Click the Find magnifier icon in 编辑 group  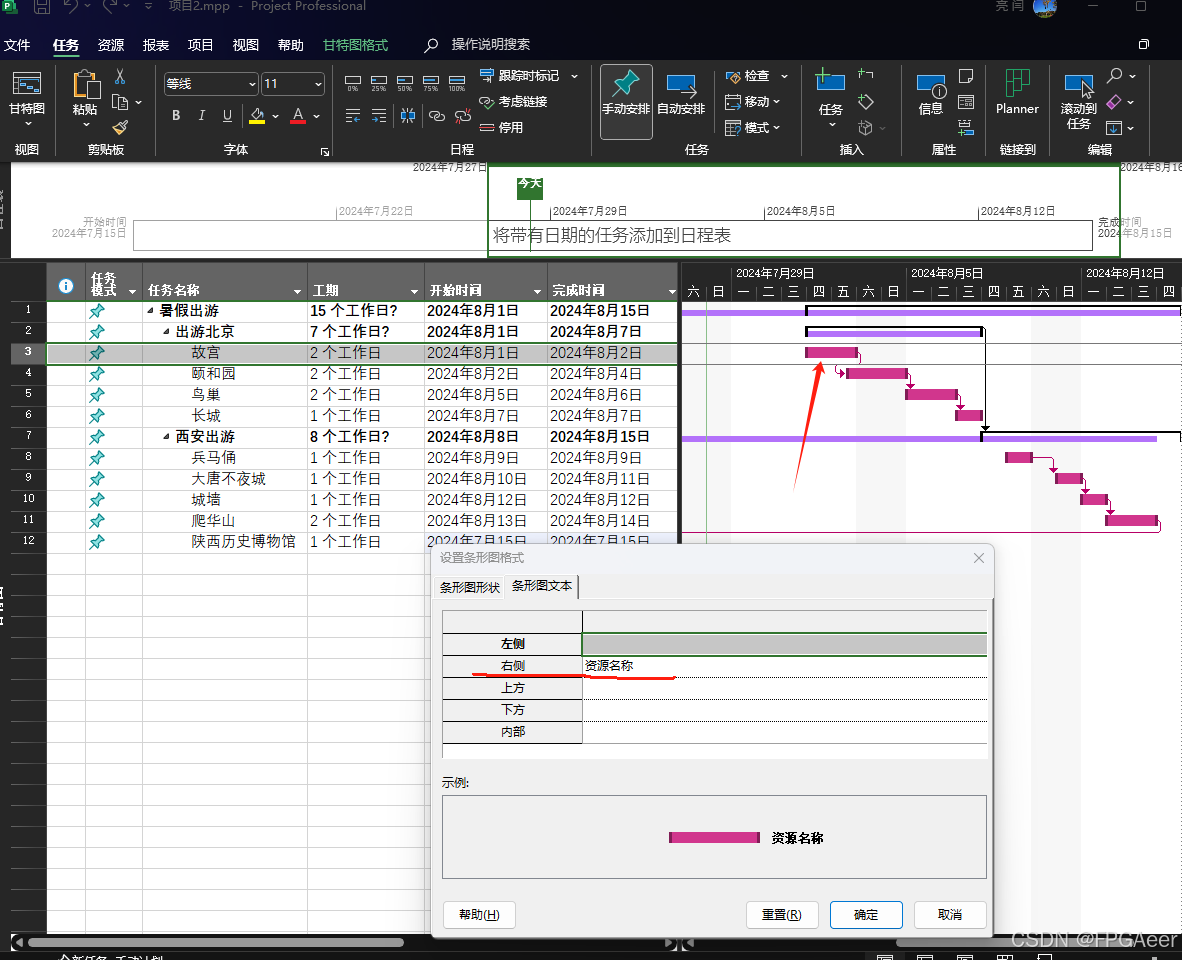1114,75
